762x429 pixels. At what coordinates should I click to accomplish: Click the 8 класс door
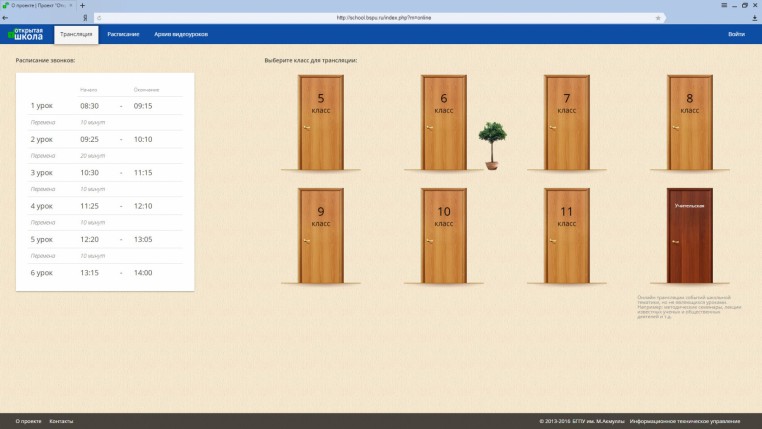point(689,122)
